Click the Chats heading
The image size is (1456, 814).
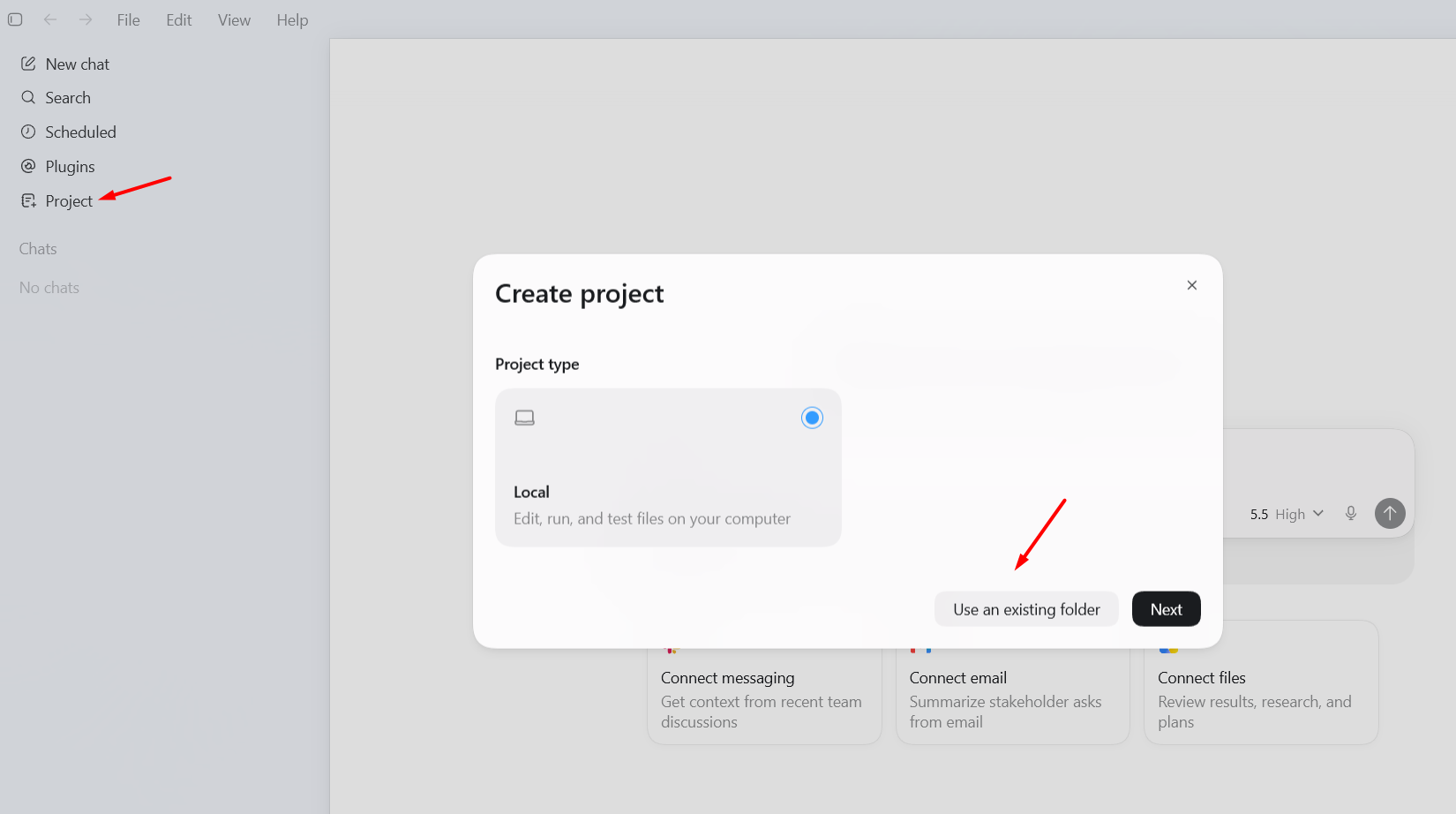(x=38, y=249)
